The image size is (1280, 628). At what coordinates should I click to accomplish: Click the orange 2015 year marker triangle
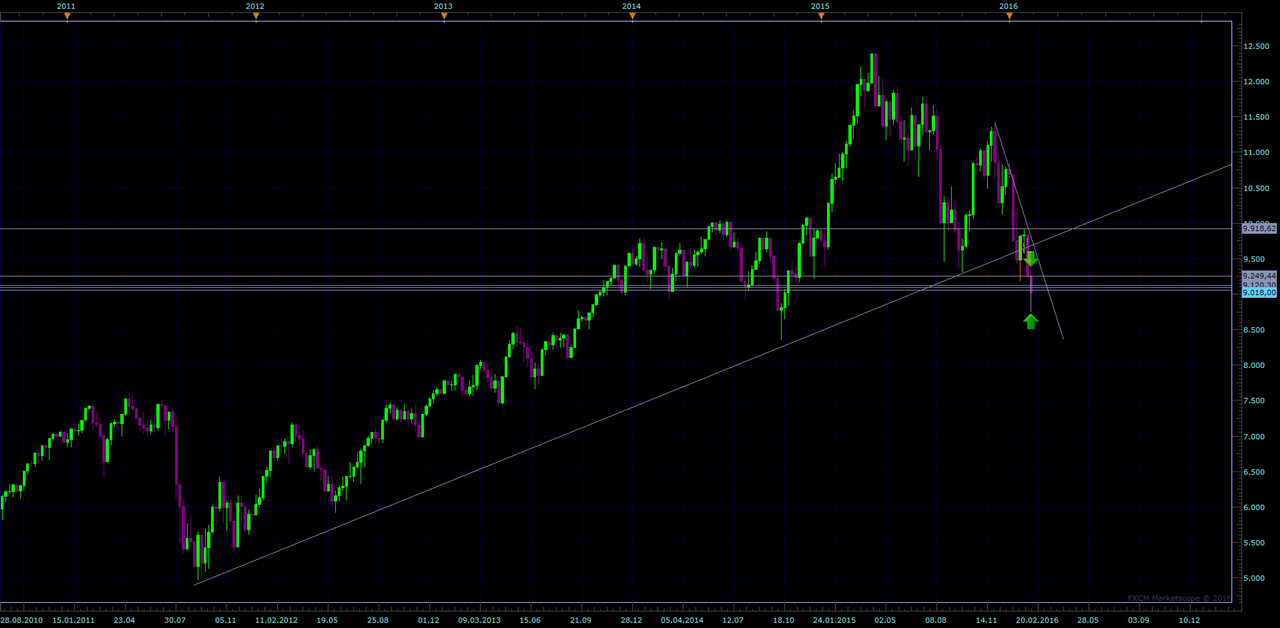821,16
